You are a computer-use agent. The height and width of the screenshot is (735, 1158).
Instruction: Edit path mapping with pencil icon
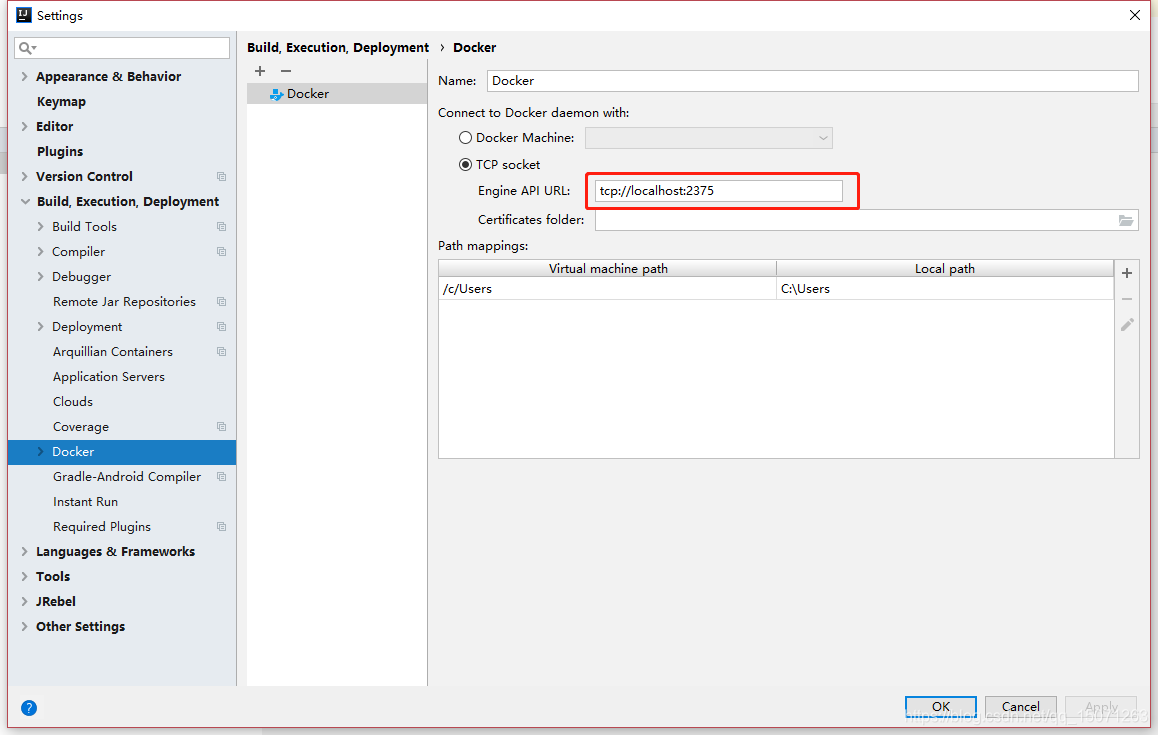pyautogui.click(x=1127, y=324)
